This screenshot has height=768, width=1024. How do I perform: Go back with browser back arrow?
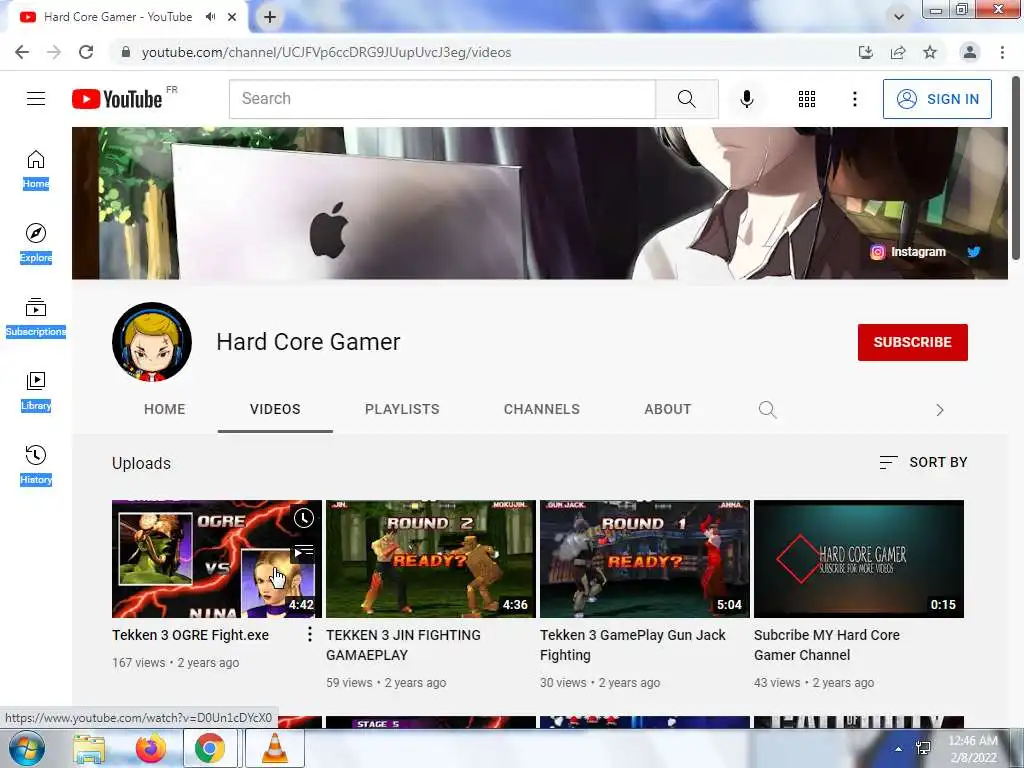tap(22, 52)
